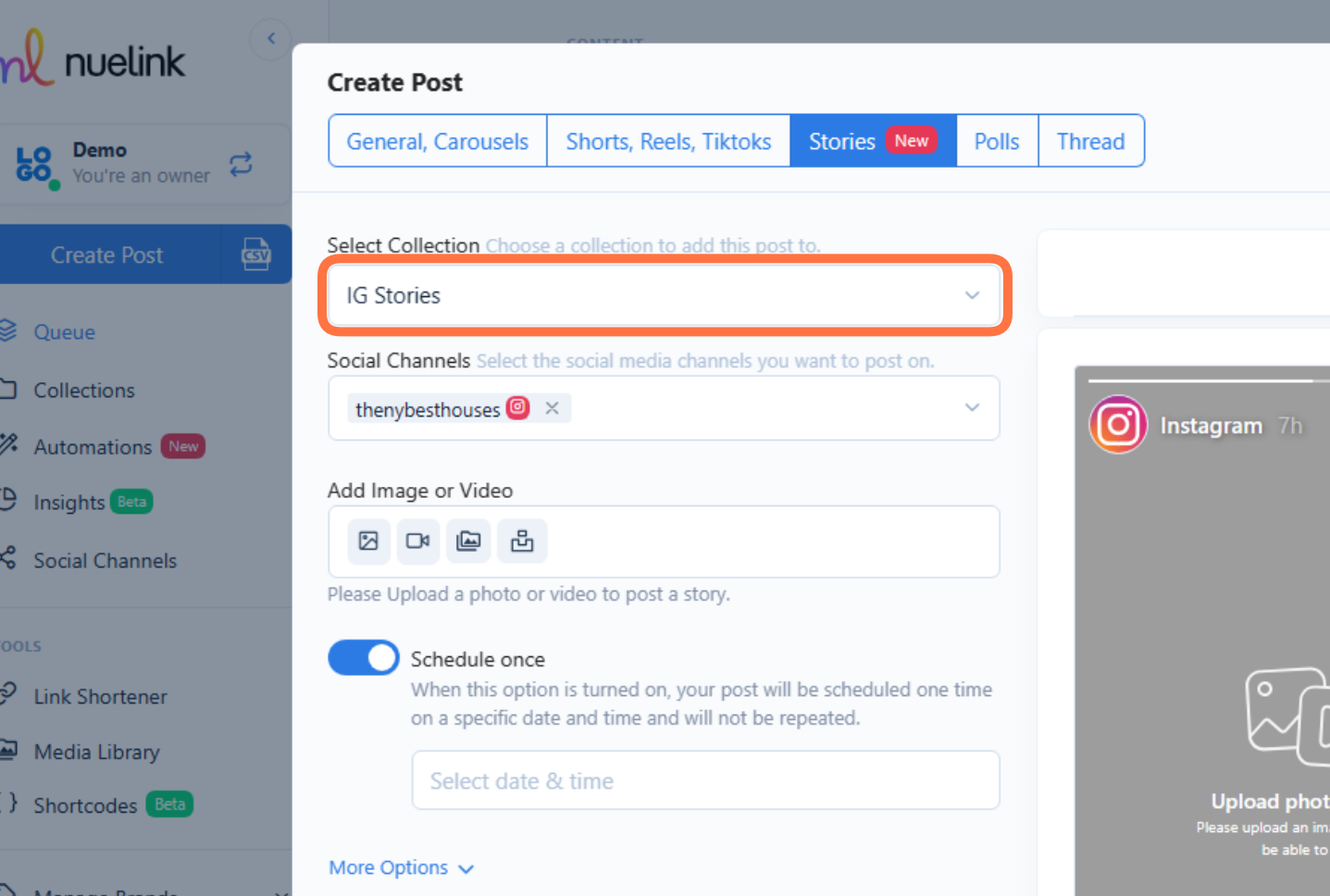Collapse the sidebar with the chevron
The image size is (1330, 896).
tap(269, 38)
